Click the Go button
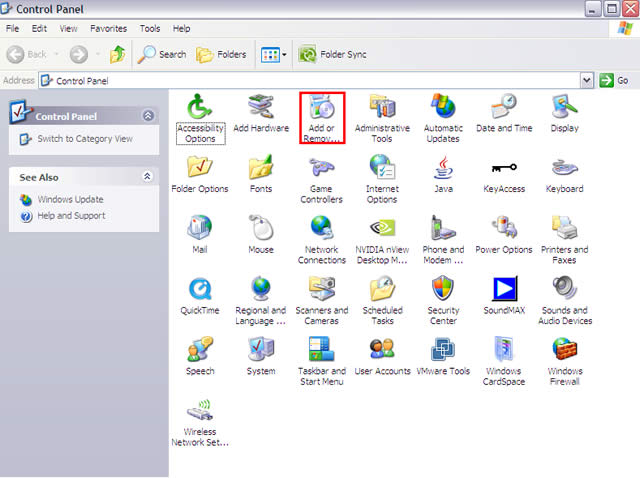640x478 pixels. click(x=614, y=80)
